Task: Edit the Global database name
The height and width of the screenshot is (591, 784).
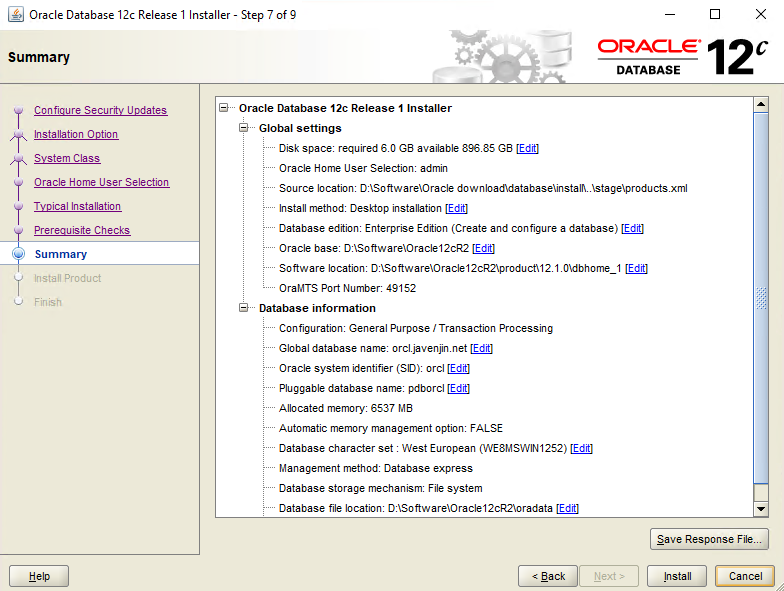Action: tap(482, 348)
